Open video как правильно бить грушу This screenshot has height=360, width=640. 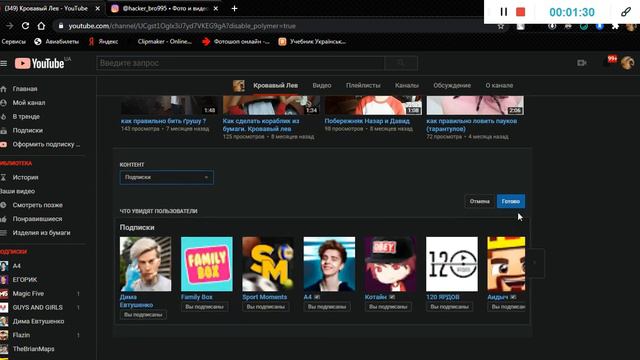[163, 121]
